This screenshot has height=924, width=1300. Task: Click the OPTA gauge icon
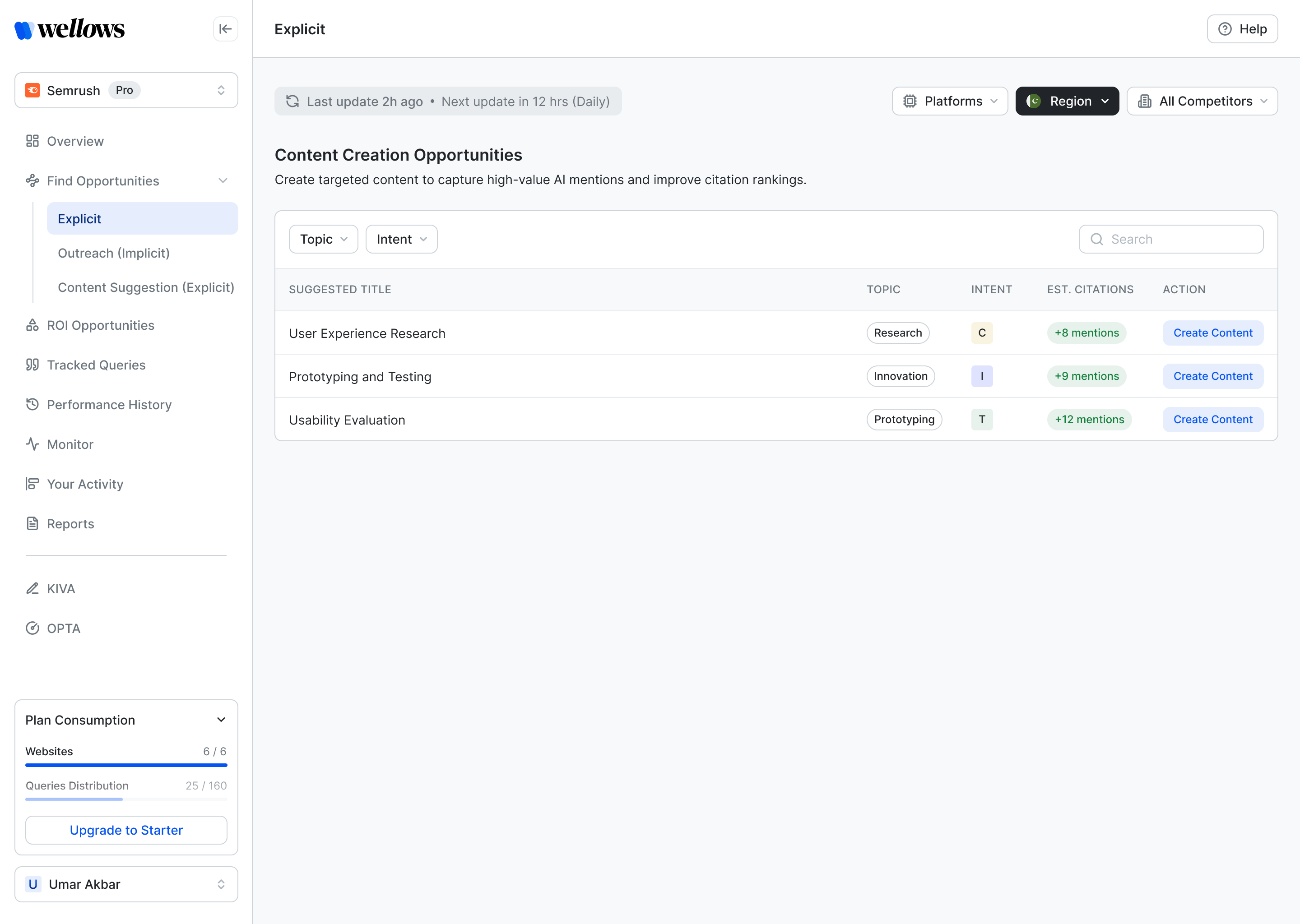point(32,628)
